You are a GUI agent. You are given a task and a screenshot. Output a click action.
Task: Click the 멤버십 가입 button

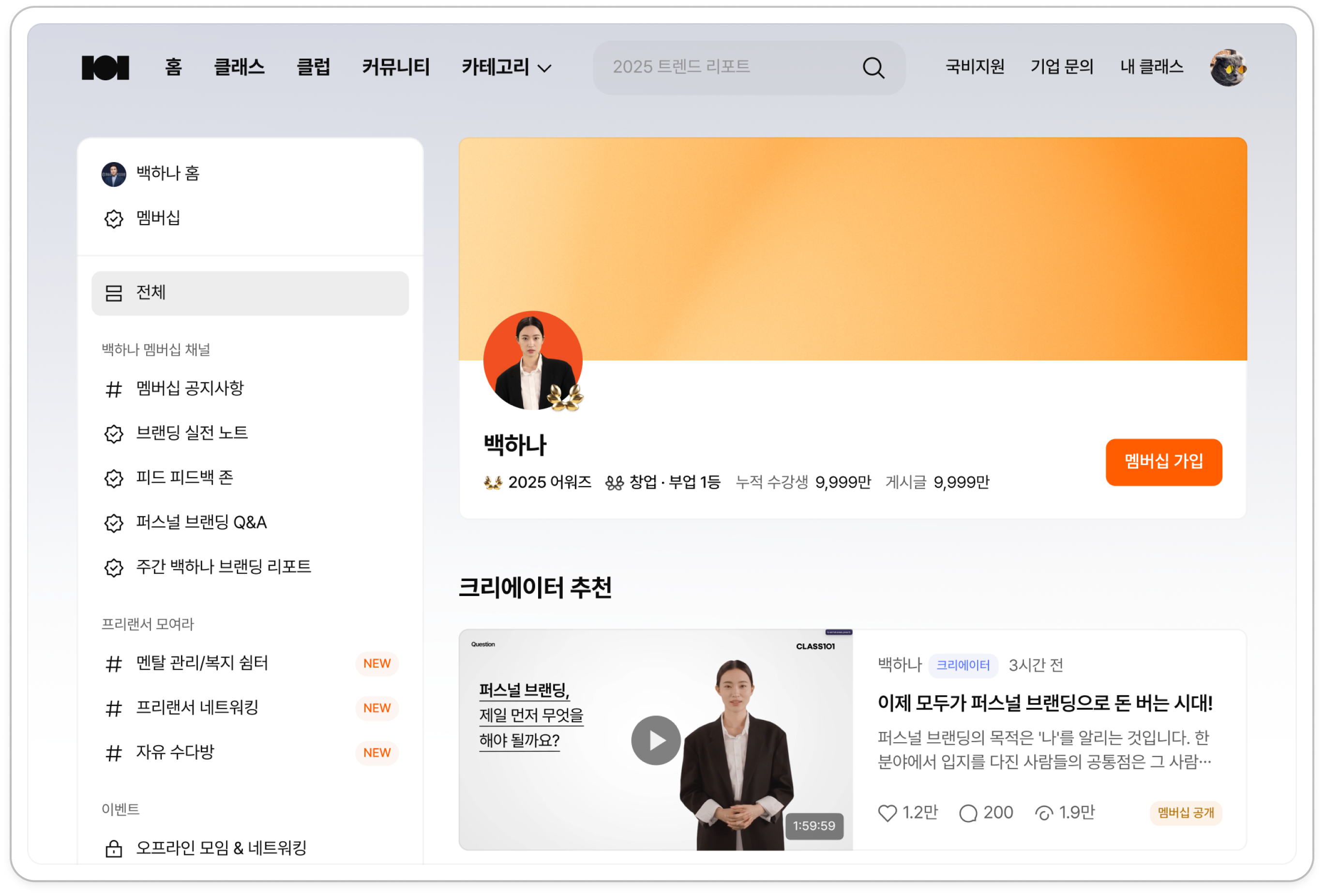[x=1163, y=462]
